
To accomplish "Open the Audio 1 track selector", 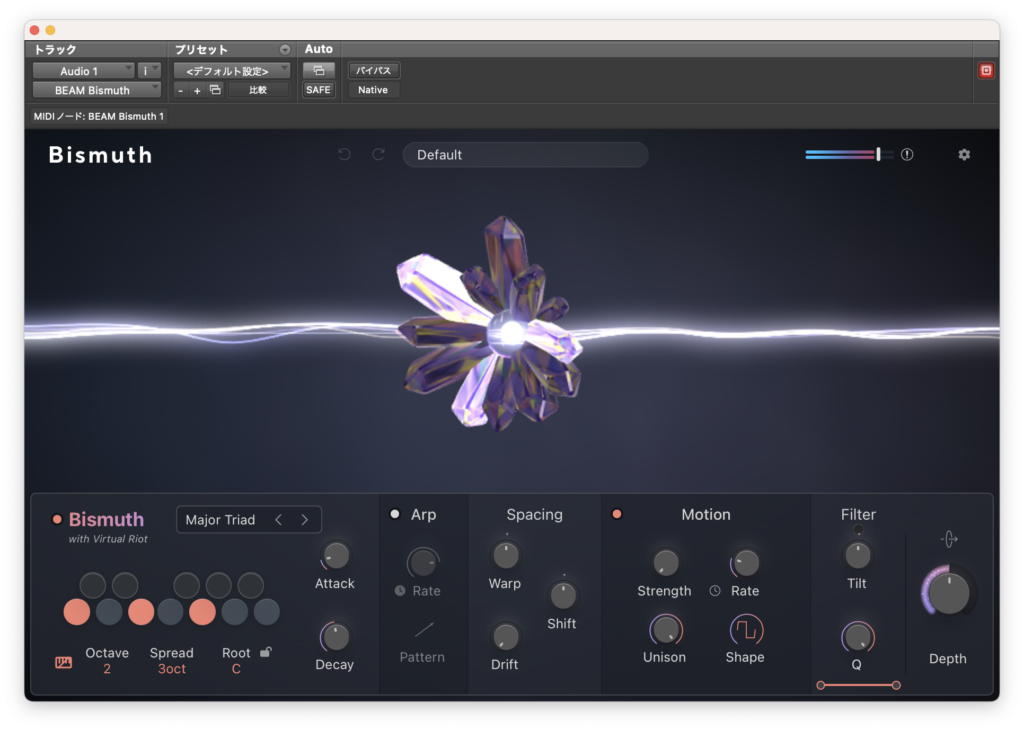I will pyautogui.click(x=84, y=71).
